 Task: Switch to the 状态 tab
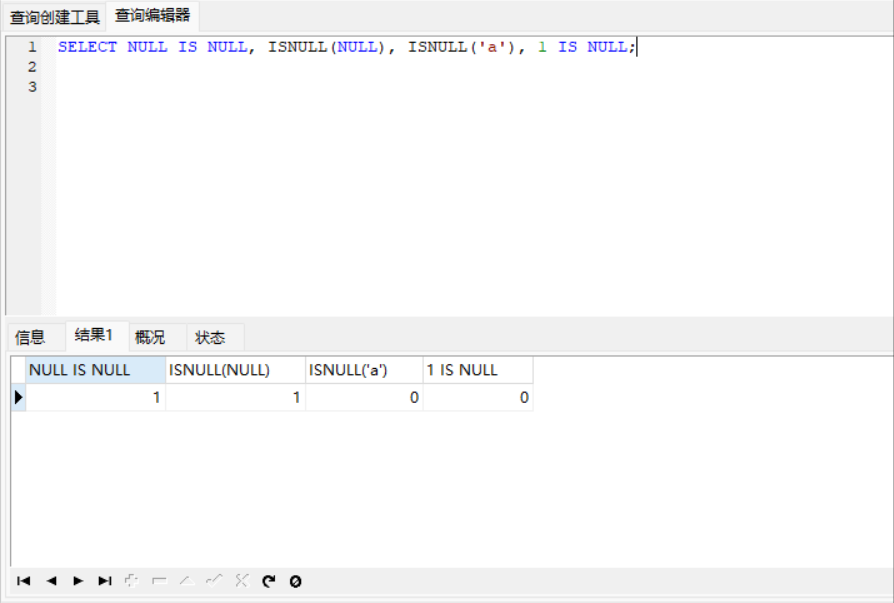click(210, 337)
